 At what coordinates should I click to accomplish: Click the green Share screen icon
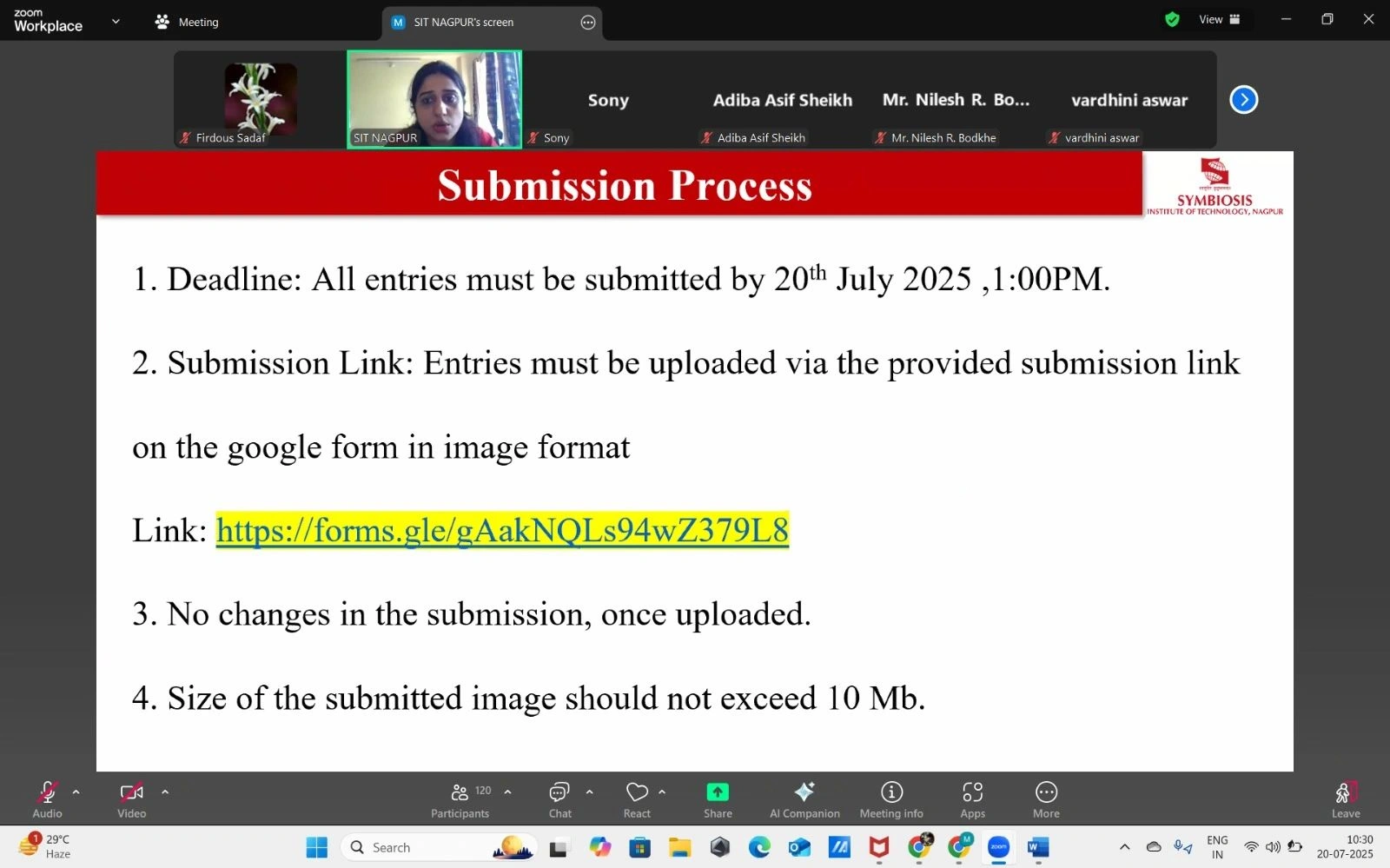click(x=718, y=792)
